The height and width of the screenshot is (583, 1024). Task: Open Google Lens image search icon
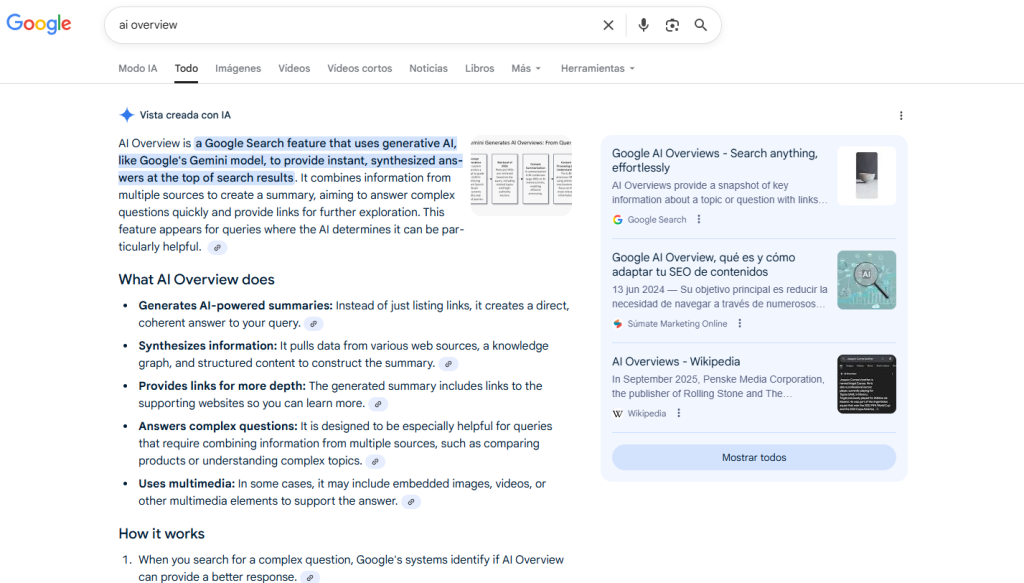[x=672, y=25]
